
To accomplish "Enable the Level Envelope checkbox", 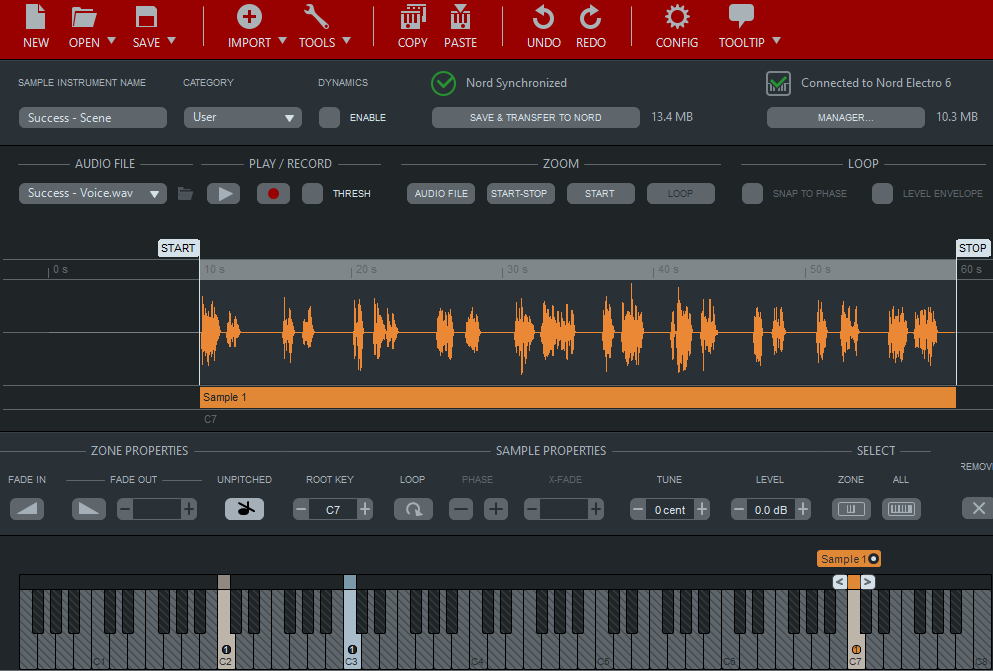I will coord(882,194).
